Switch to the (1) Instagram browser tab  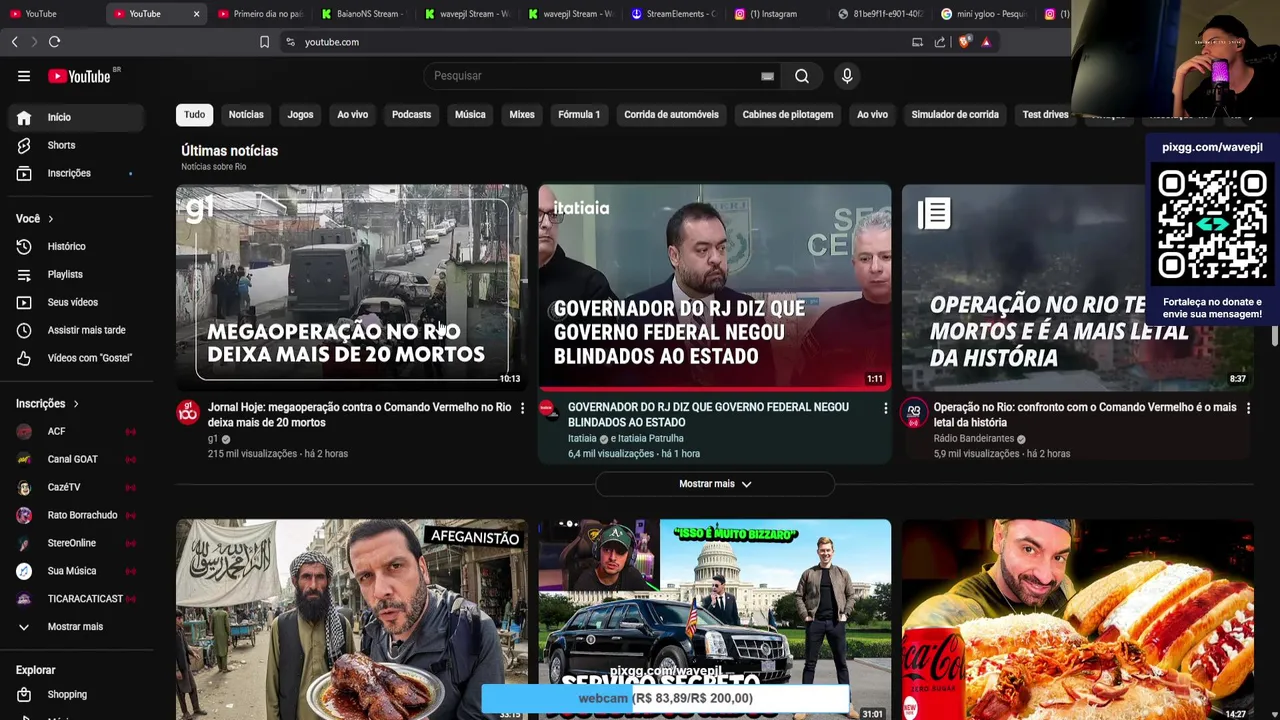[x=776, y=14]
